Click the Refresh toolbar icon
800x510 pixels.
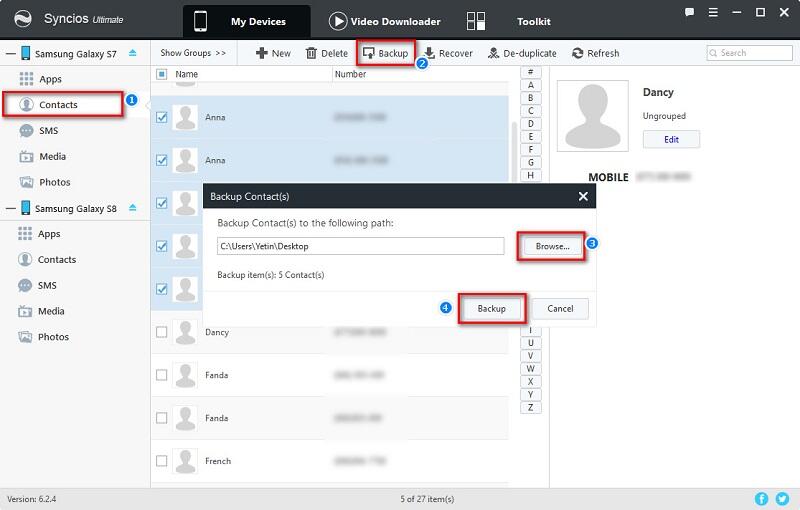pos(595,53)
